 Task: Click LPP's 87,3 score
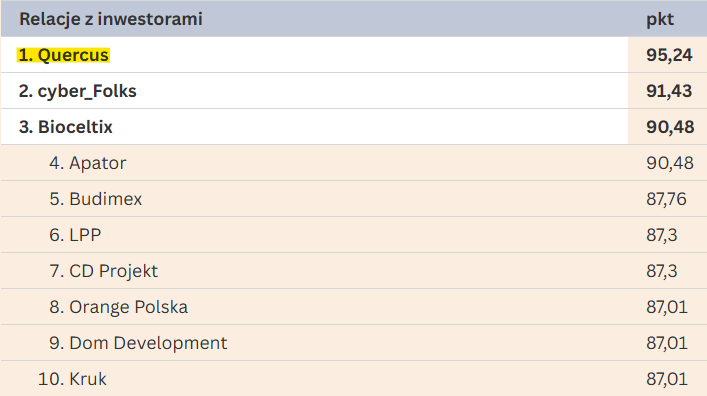662,235
